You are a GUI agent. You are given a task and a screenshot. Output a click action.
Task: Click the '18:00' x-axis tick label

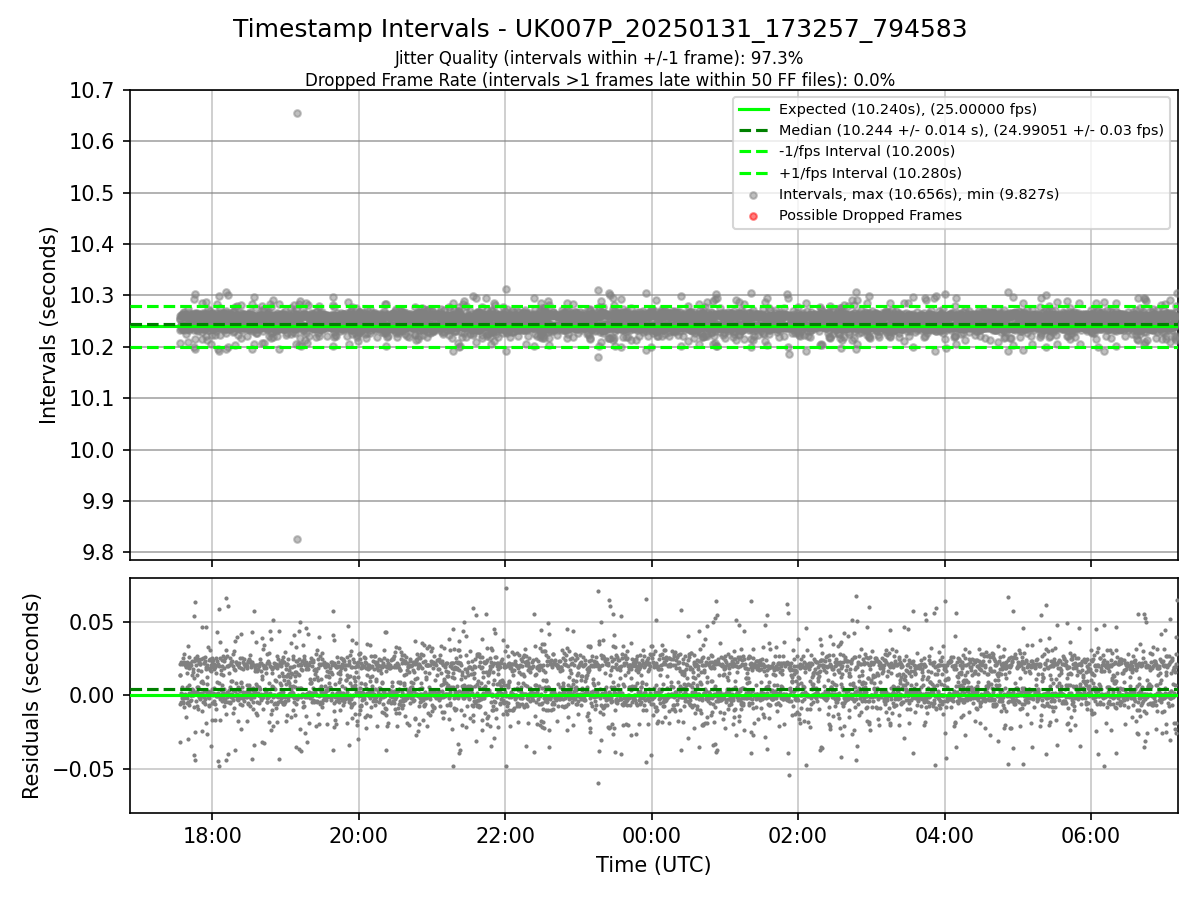(x=212, y=835)
